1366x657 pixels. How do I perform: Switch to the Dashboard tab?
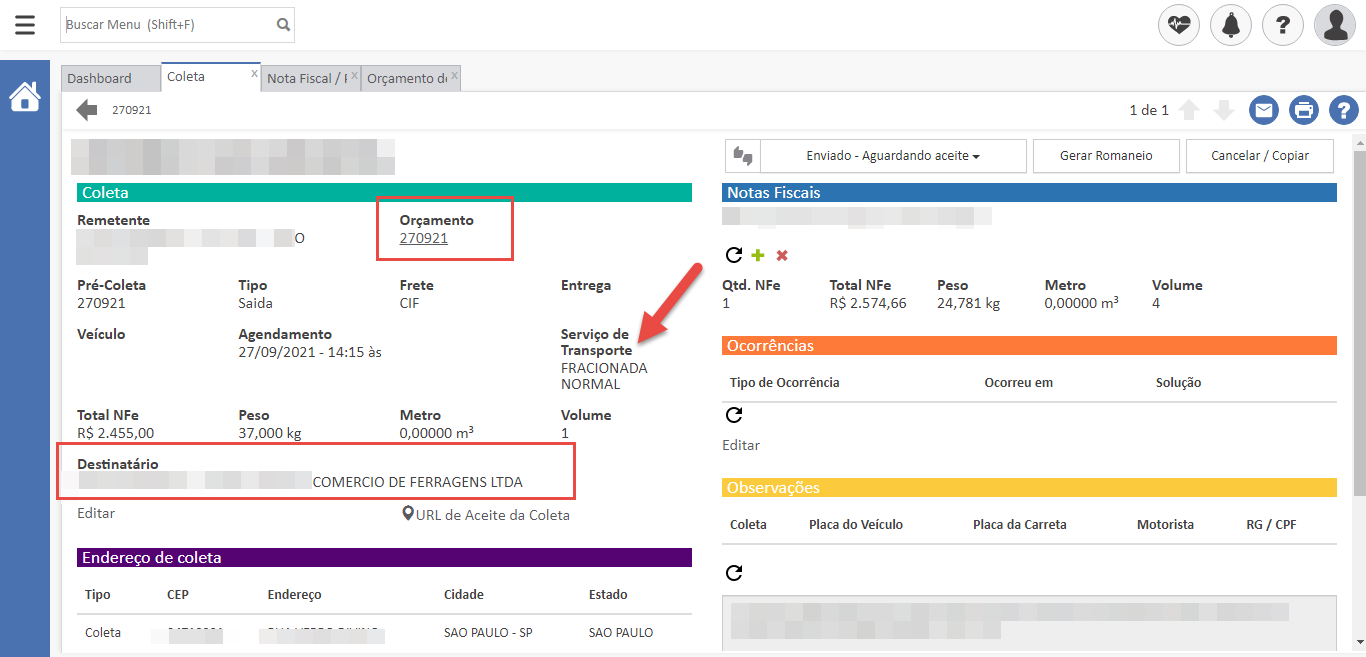click(x=100, y=78)
